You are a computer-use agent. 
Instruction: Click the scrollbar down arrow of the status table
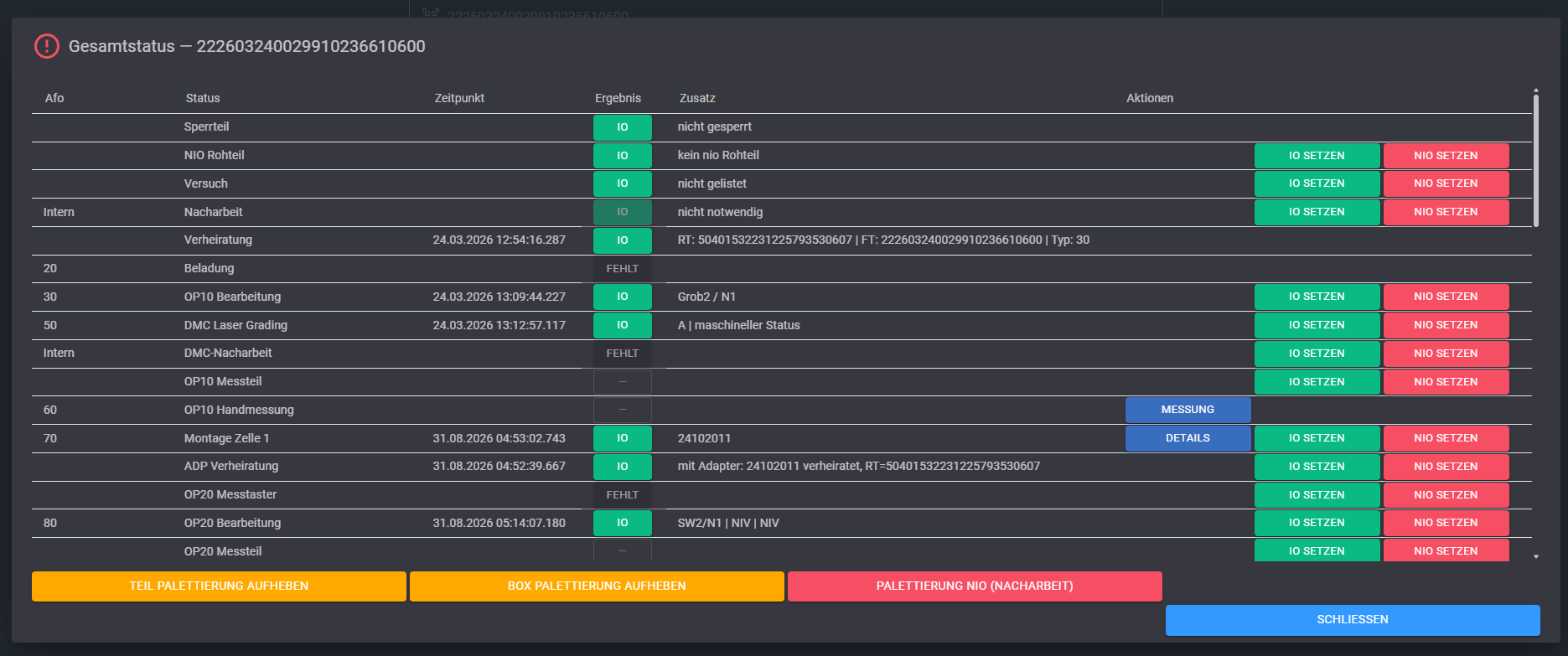1535,556
